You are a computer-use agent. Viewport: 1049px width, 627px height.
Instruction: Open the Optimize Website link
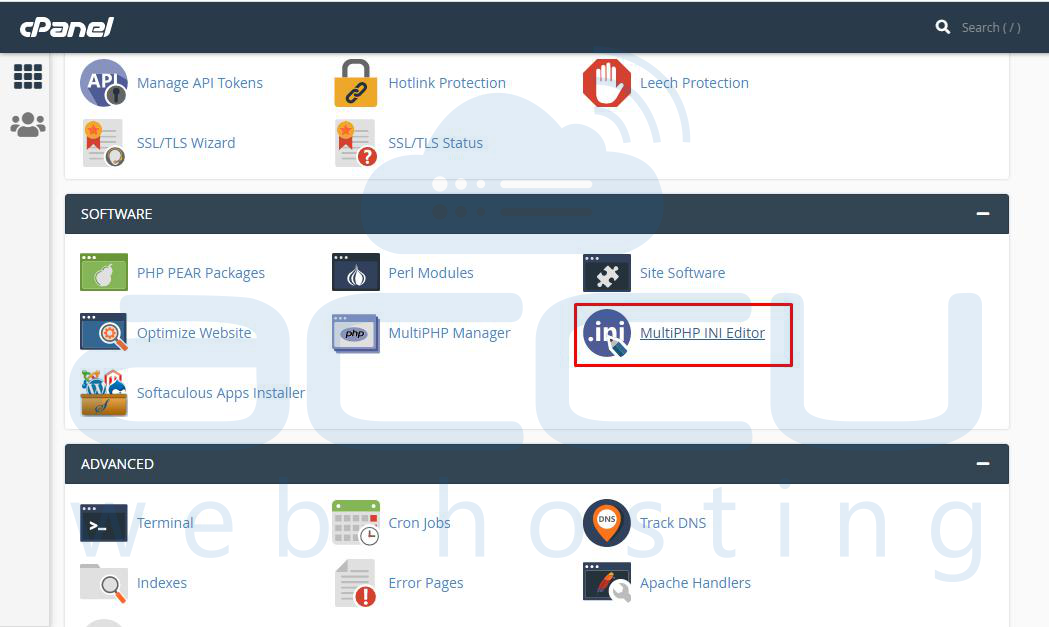pyautogui.click(x=194, y=333)
